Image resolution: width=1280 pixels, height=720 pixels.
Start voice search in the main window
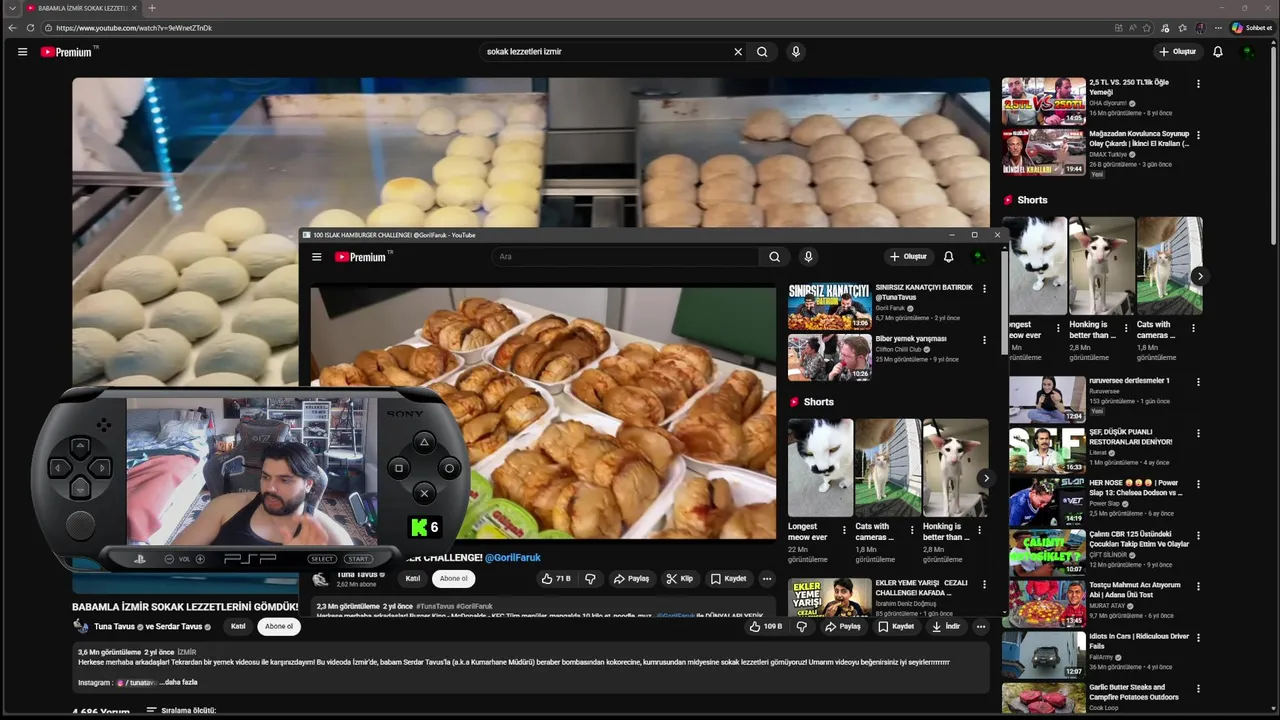(796, 52)
